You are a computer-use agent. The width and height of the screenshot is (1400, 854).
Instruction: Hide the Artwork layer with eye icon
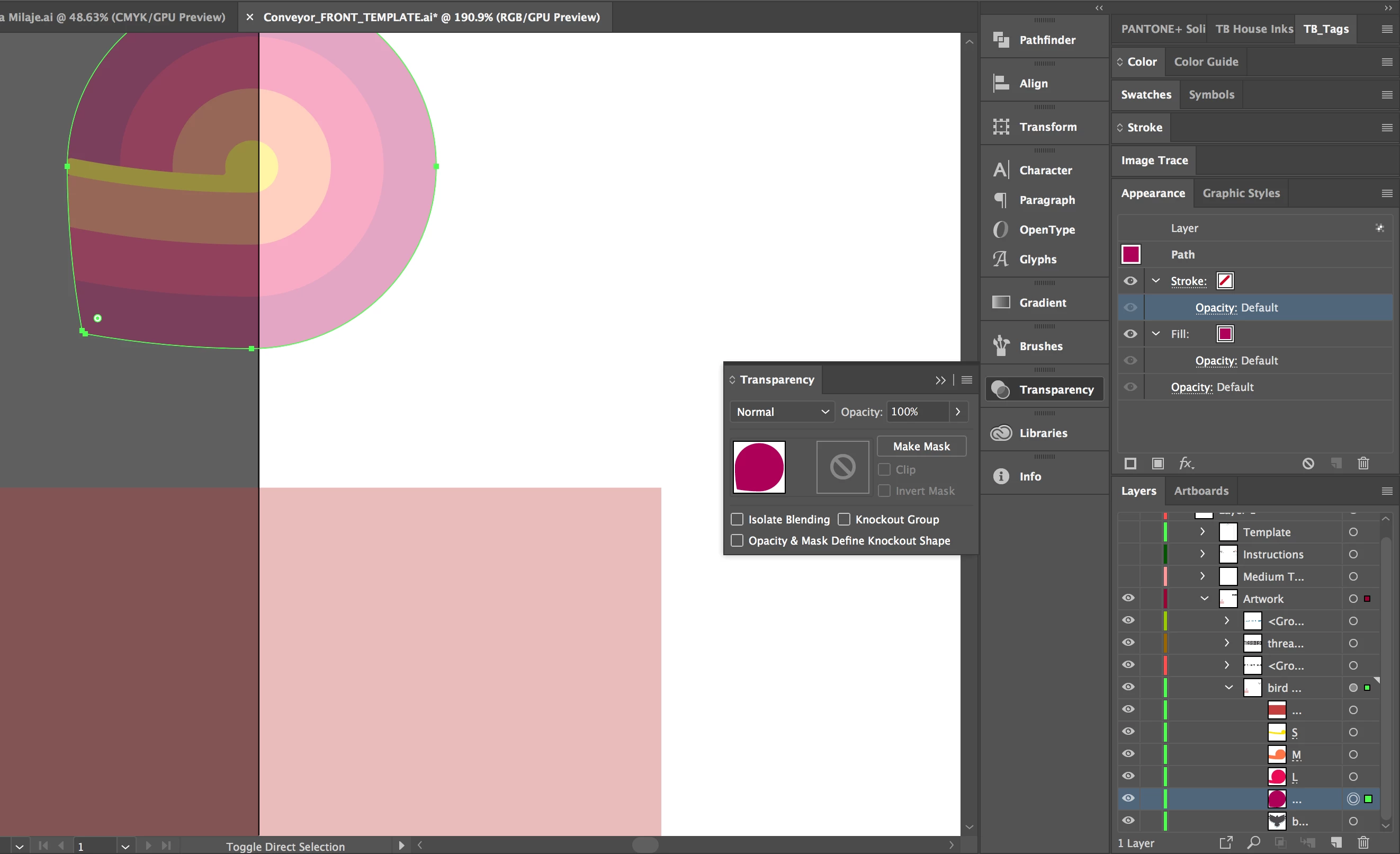pos(1128,598)
